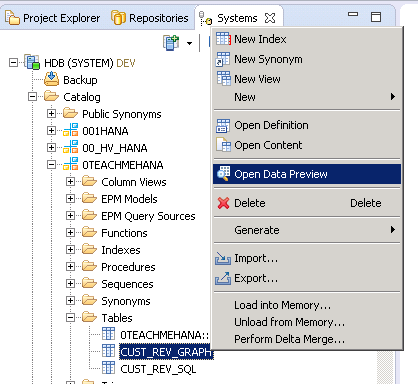Click the Indexes folder icon
This screenshot has height=384, width=418.
point(89,249)
